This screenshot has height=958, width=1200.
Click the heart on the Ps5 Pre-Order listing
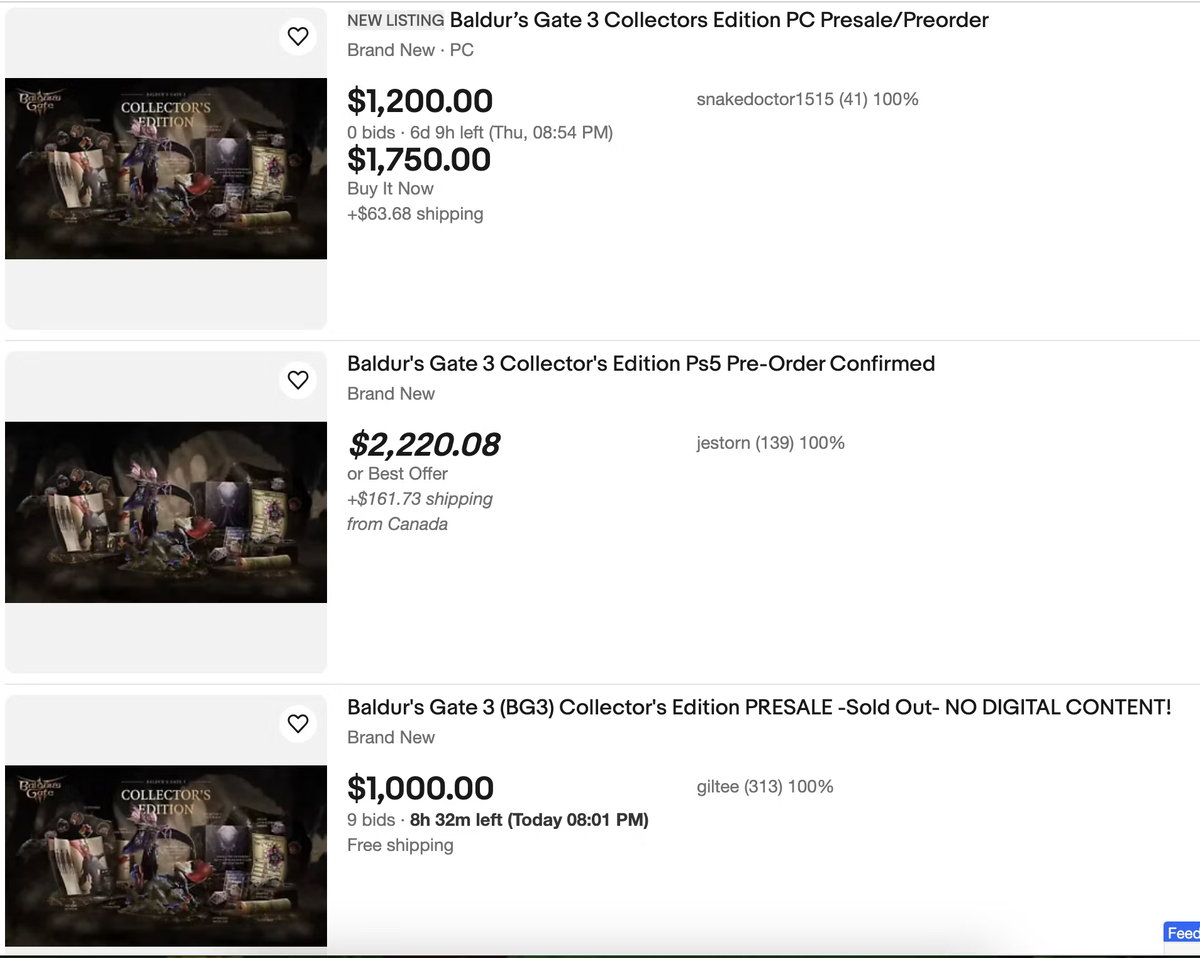298,380
